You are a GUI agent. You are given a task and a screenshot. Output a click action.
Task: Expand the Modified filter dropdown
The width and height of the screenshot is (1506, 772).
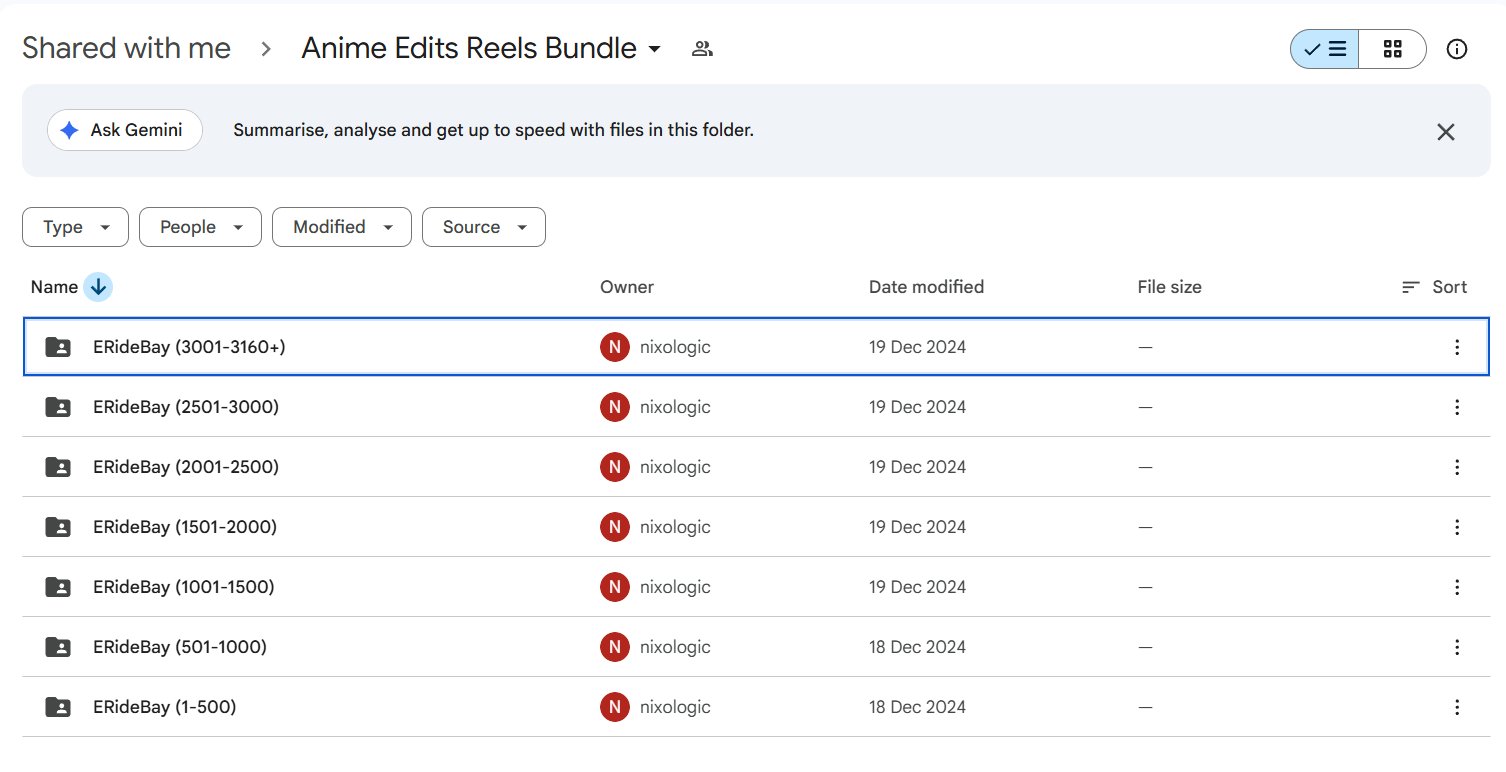pos(341,227)
